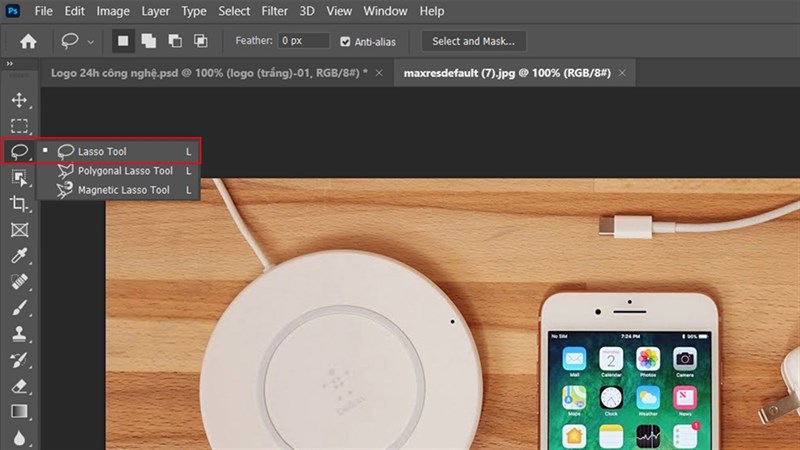800x450 pixels.
Task: Select the Lasso tool in toolbar
Action: click(x=19, y=152)
